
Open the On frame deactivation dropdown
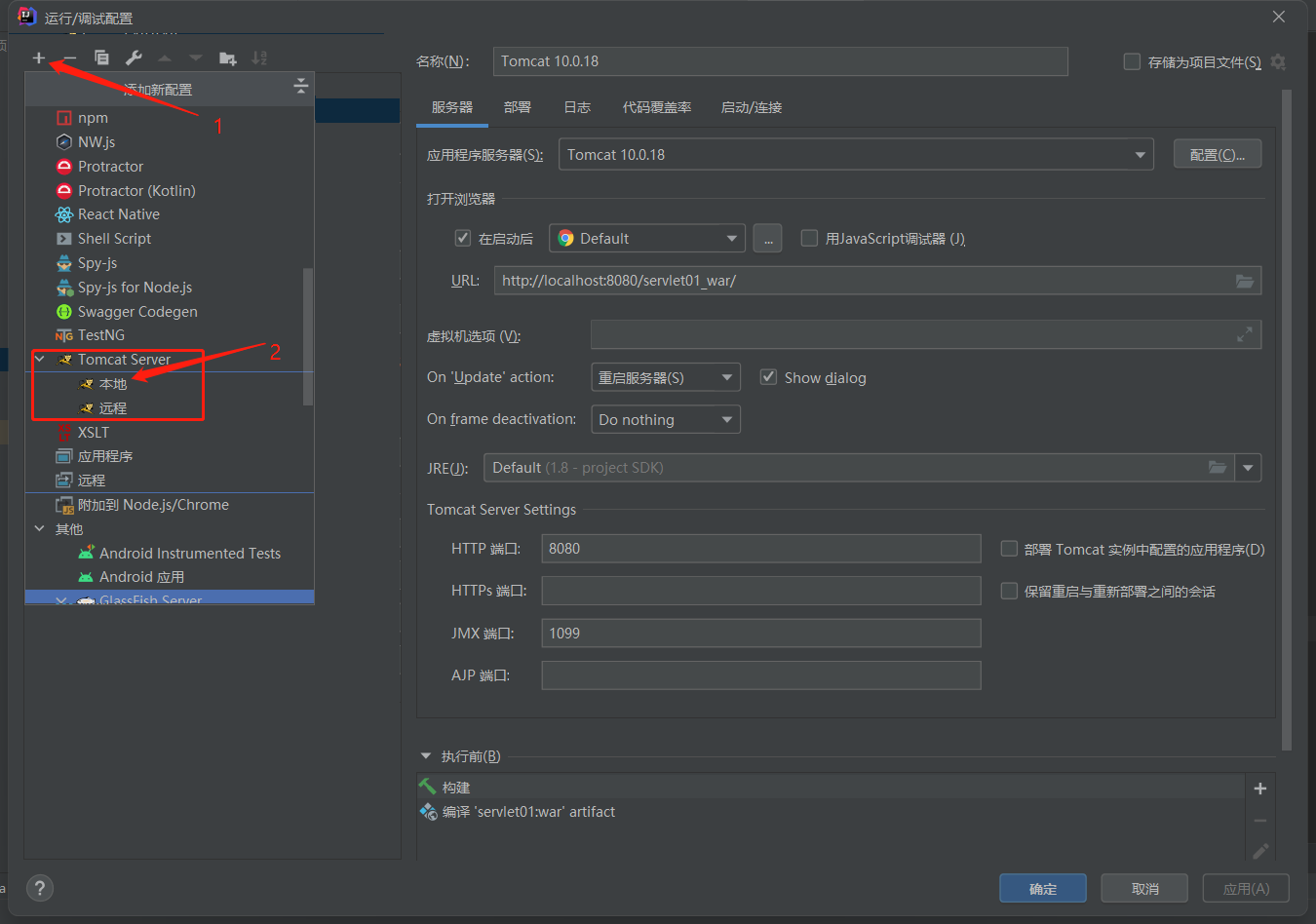point(666,419)
